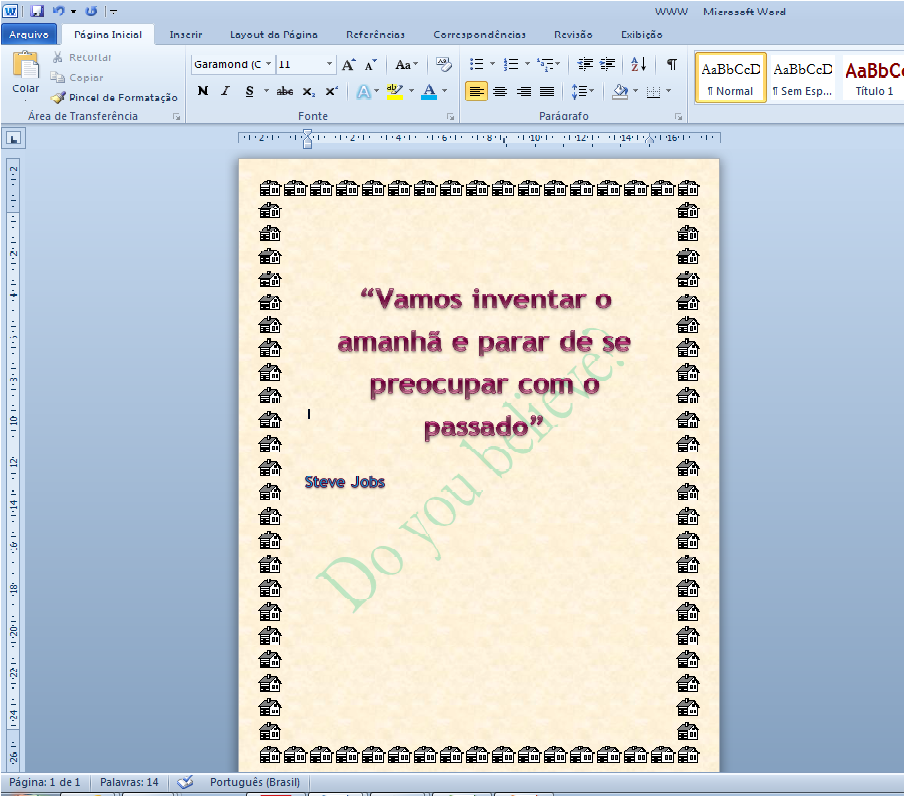The image size is (904, 796).
Task: Switch to the Exibição tab
Action: coord(642,35)
